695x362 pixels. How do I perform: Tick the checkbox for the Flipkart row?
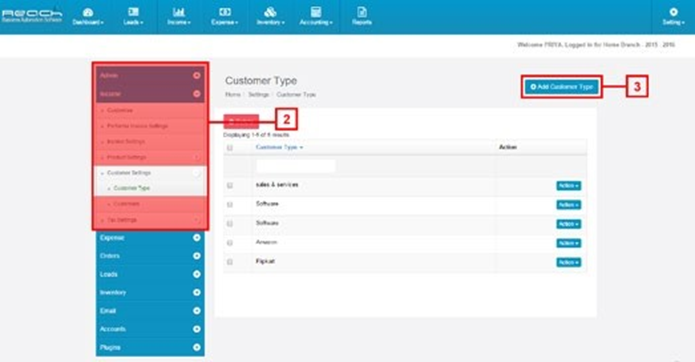click(230, 262)
